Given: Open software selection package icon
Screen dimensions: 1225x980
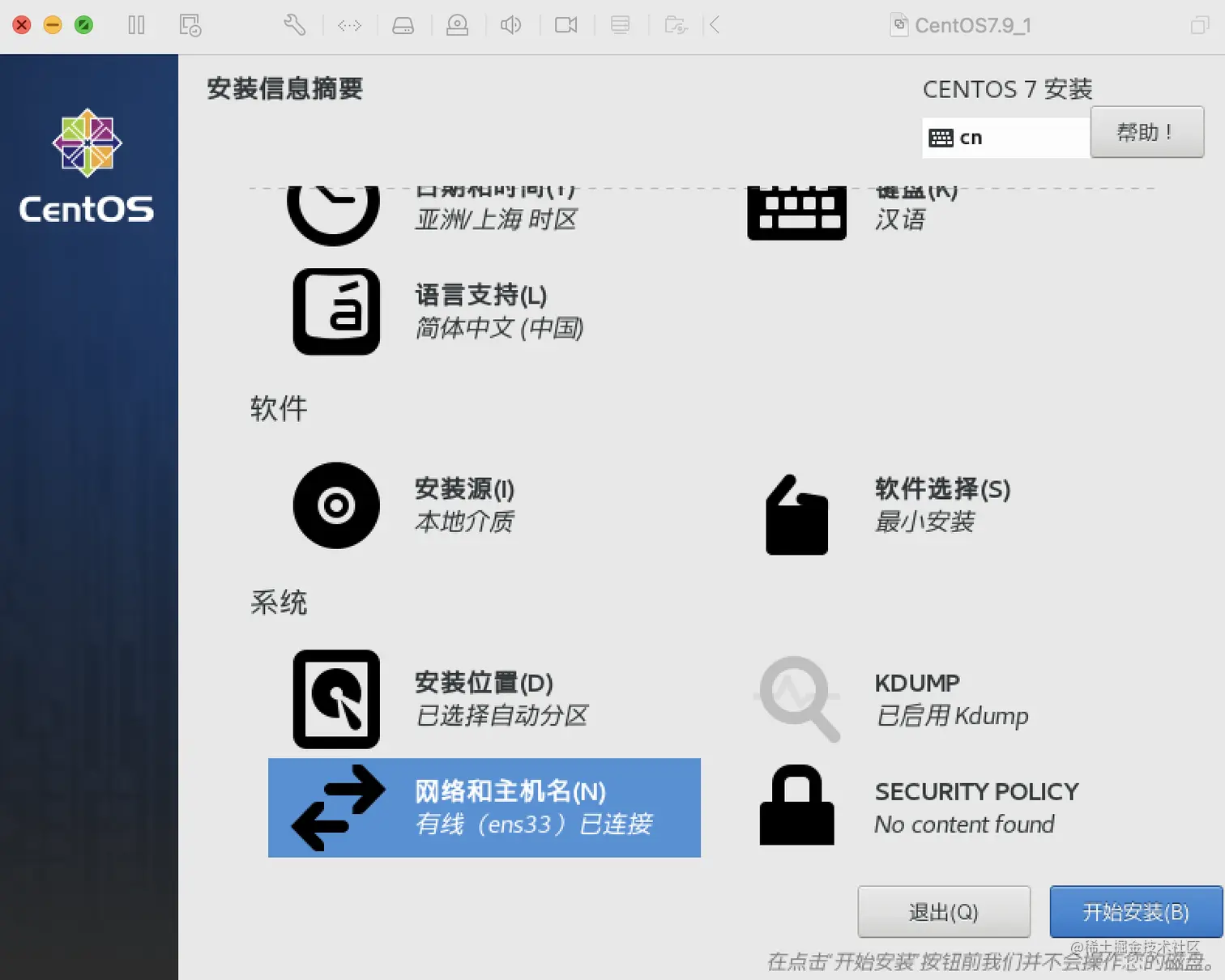Looking at the screenshot, I should pos(797,515).
